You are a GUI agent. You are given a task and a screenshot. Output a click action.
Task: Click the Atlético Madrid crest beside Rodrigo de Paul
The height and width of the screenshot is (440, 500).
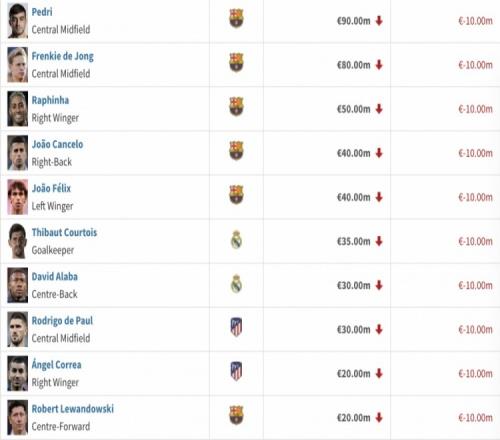pyautogui.click(x=236, y=327)
